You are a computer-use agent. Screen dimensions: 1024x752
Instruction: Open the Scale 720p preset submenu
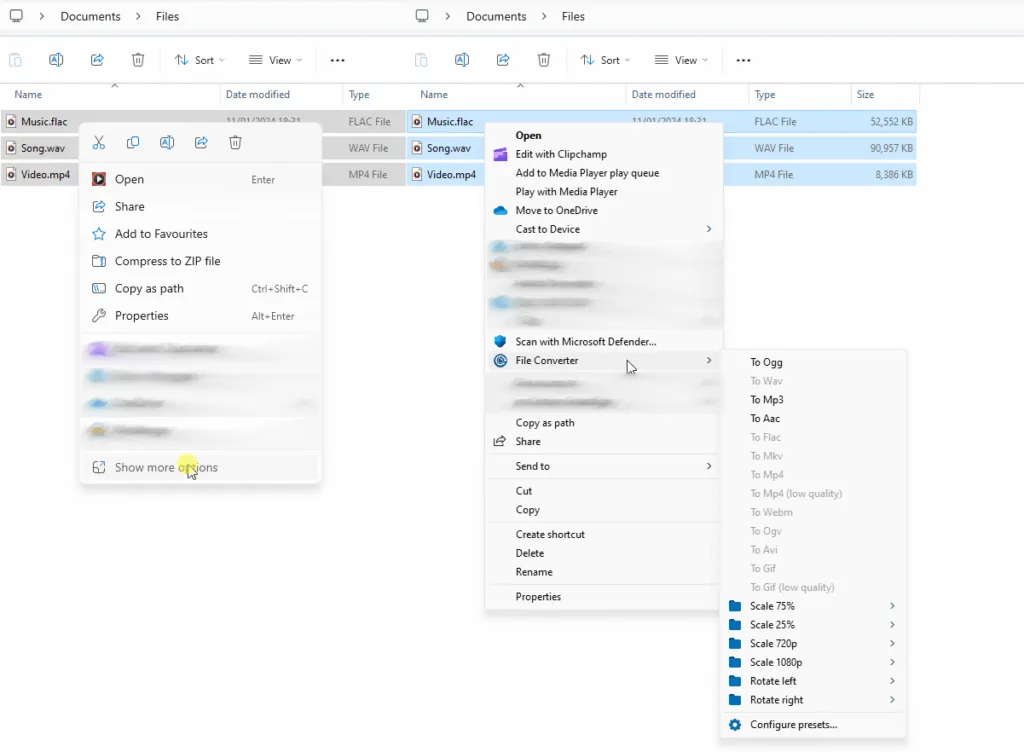[x=891, y=643]
